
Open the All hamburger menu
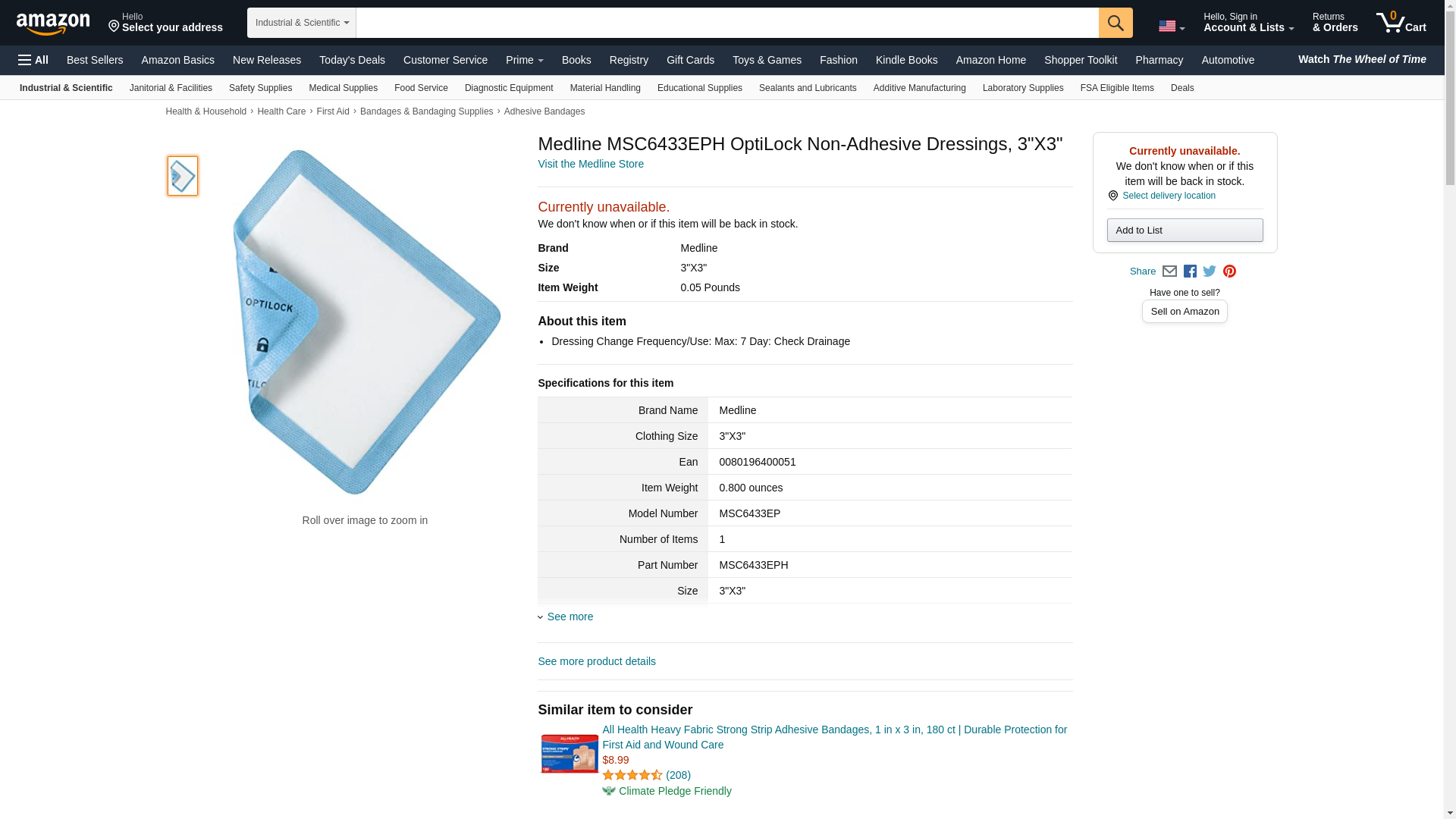(33, 60)
